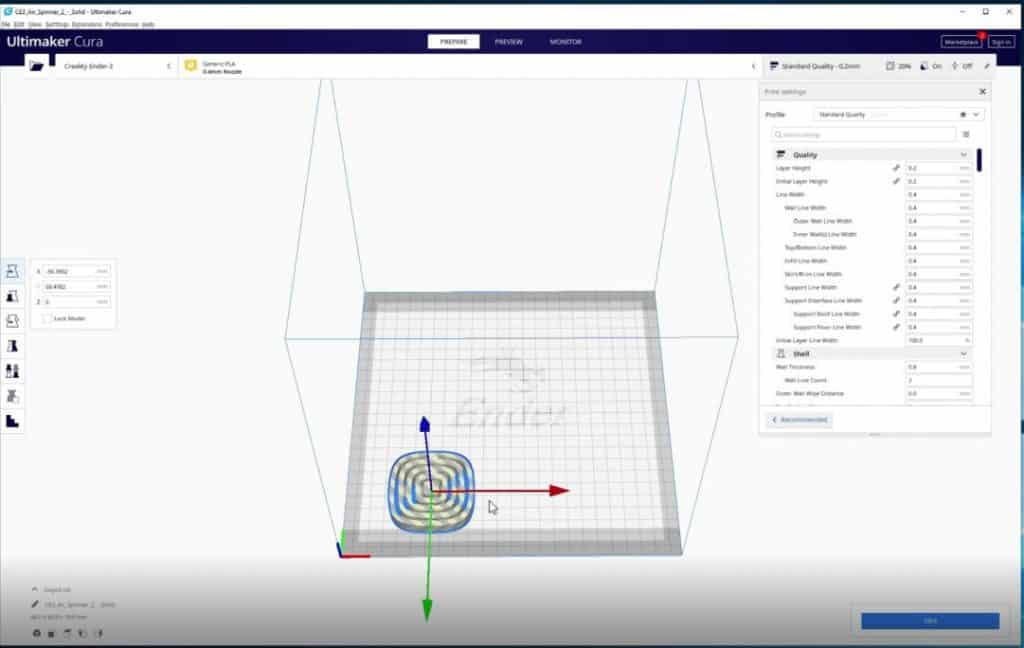
Task: Toggle the Lock Model checkbox
Action: 47,318
